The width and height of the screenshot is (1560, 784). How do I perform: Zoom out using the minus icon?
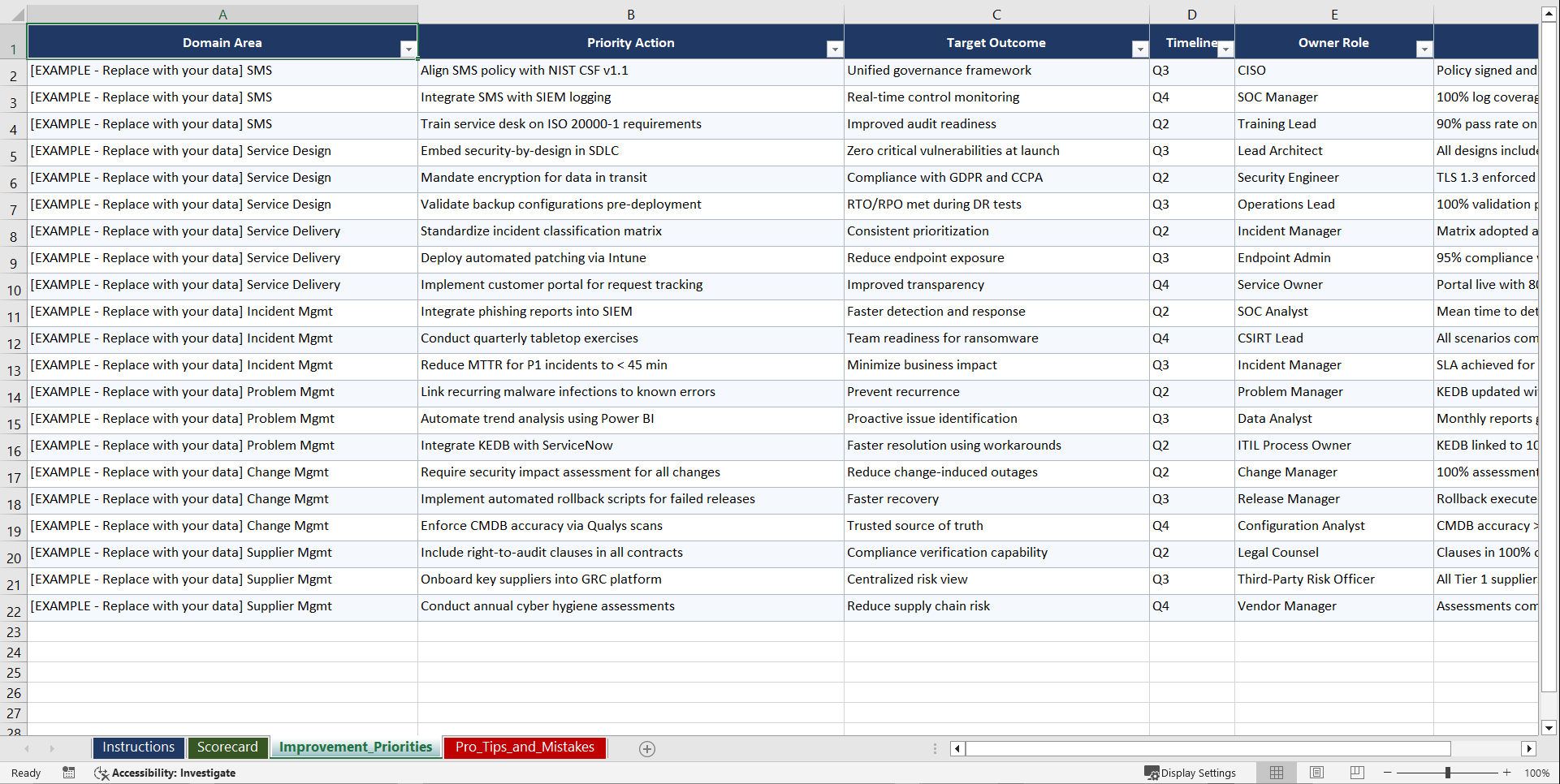click(1387, 773)
